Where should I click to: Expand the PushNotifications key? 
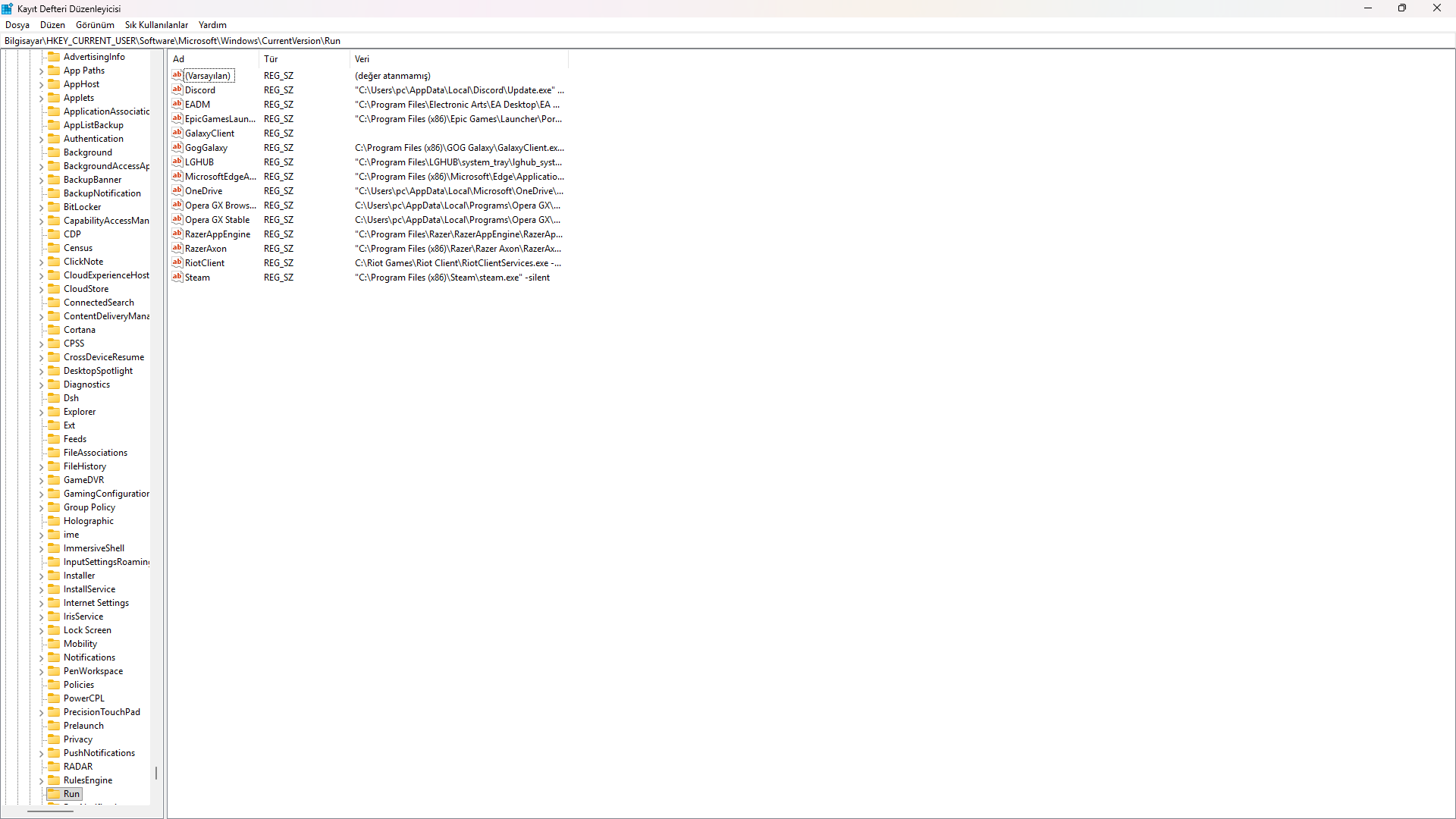(41, 753)
